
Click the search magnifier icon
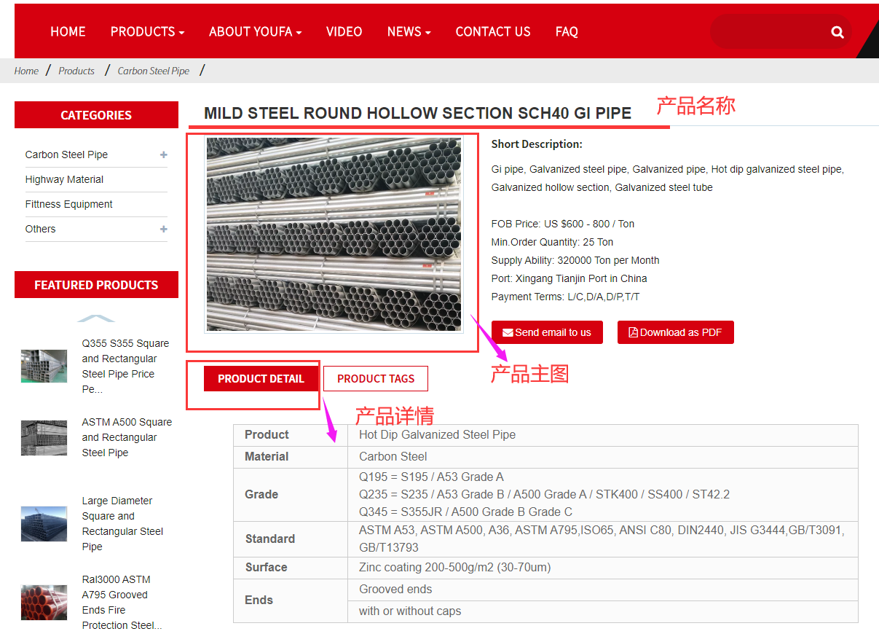[x=837, y=32]
